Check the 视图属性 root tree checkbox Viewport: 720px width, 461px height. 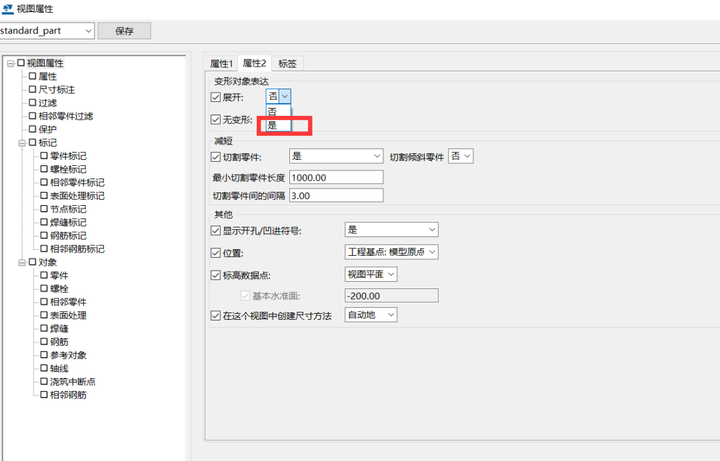point(21,63)
